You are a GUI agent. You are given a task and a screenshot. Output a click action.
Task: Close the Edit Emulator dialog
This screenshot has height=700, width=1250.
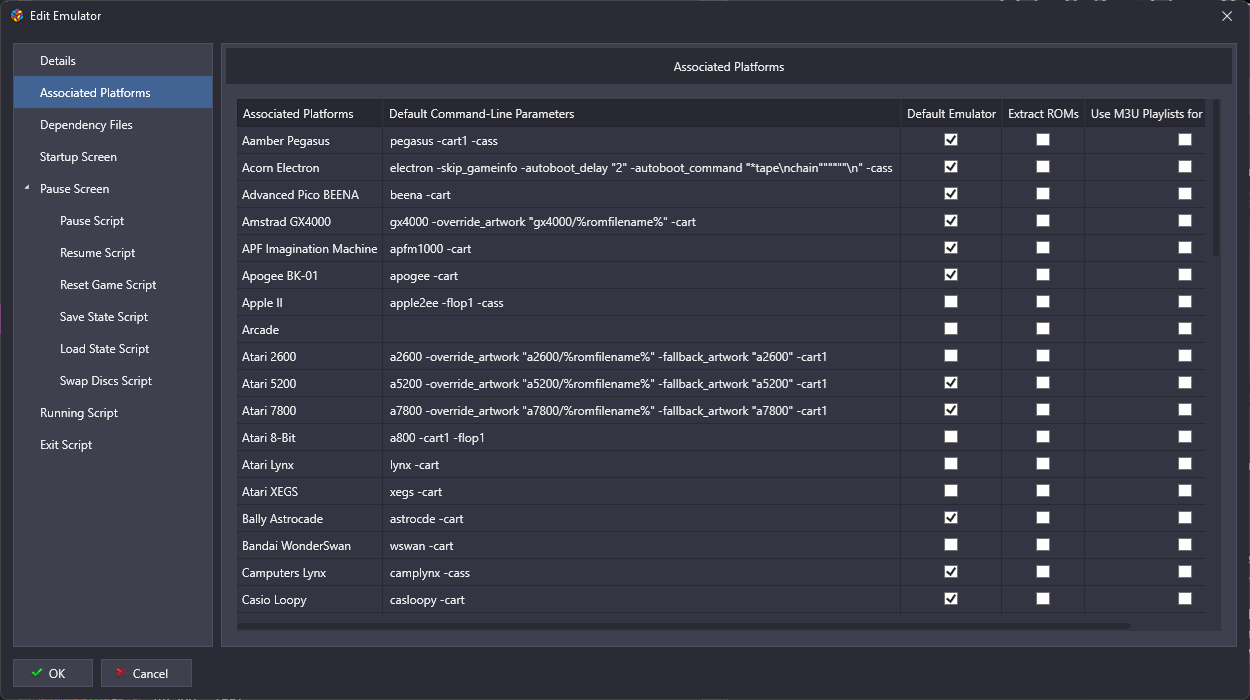(1227, 16)
